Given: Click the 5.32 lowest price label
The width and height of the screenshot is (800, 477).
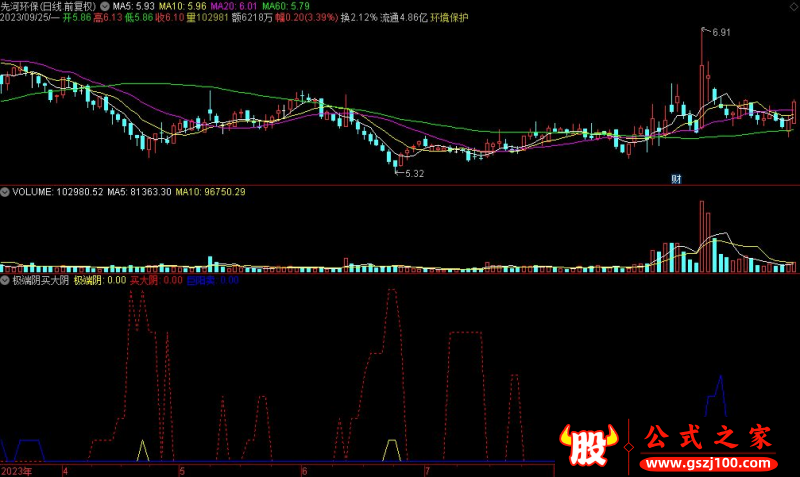Looking at the screenshot, I should tap(414, 174).
